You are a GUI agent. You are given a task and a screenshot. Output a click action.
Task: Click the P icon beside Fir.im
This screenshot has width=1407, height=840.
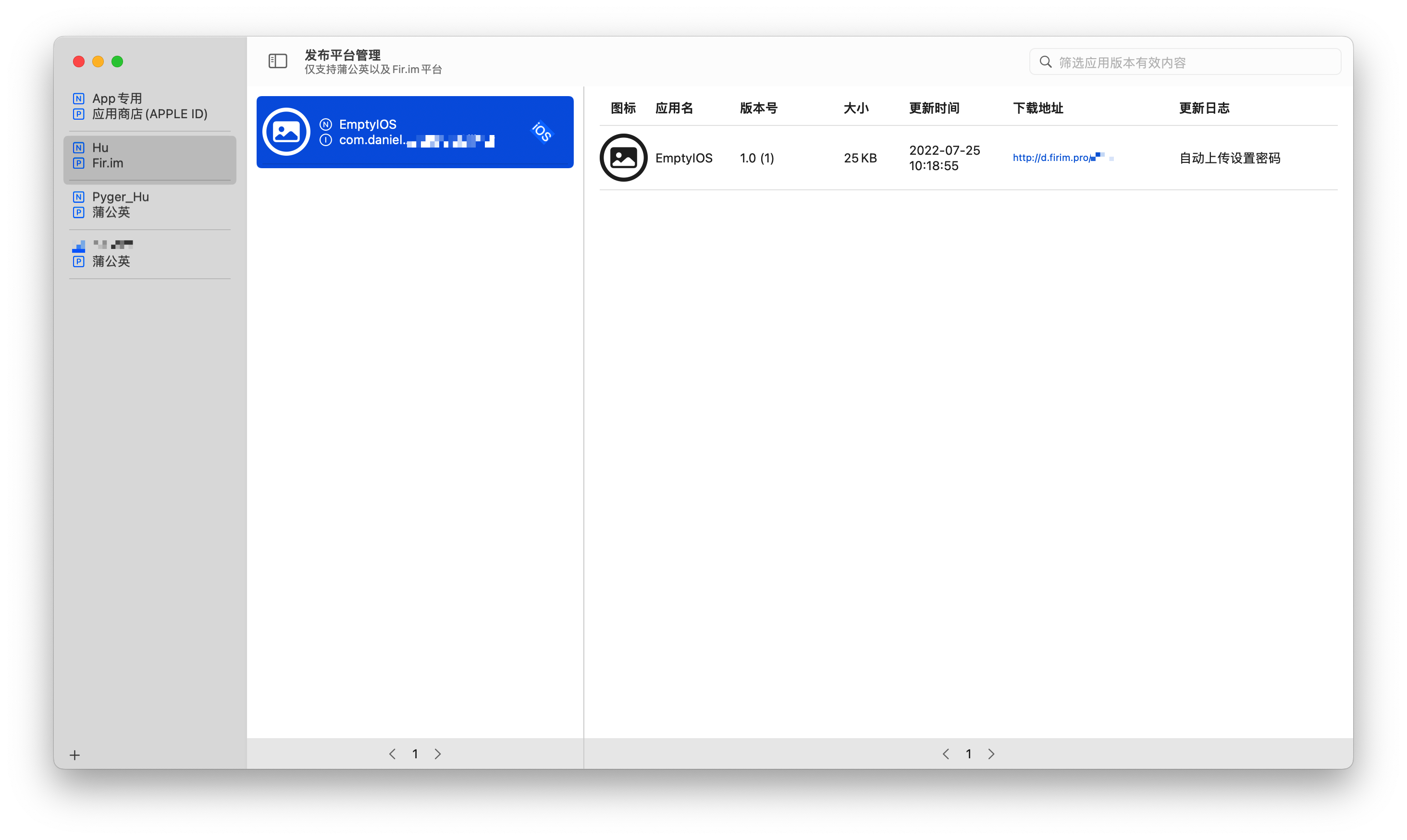tap(79, 163)
